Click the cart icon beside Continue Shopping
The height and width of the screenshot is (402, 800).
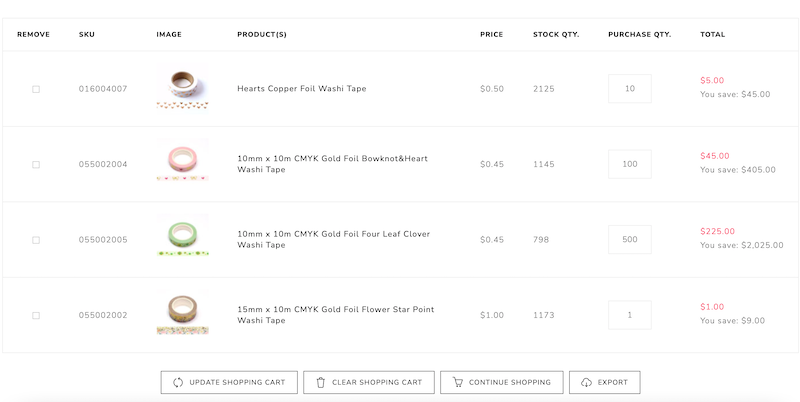coord(458,383)
